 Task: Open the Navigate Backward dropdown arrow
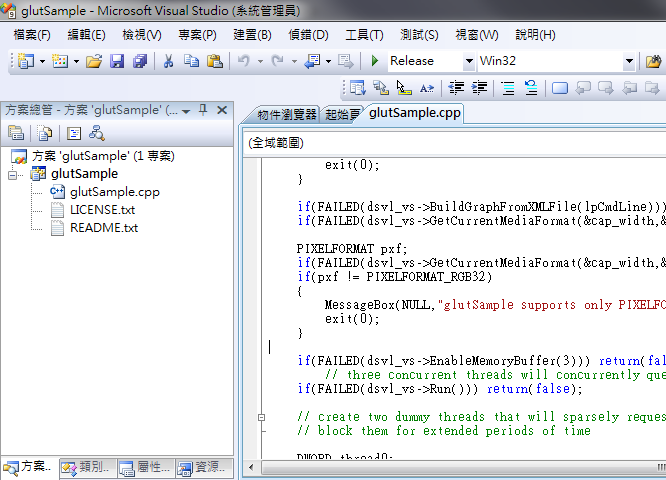coord(328,62)
